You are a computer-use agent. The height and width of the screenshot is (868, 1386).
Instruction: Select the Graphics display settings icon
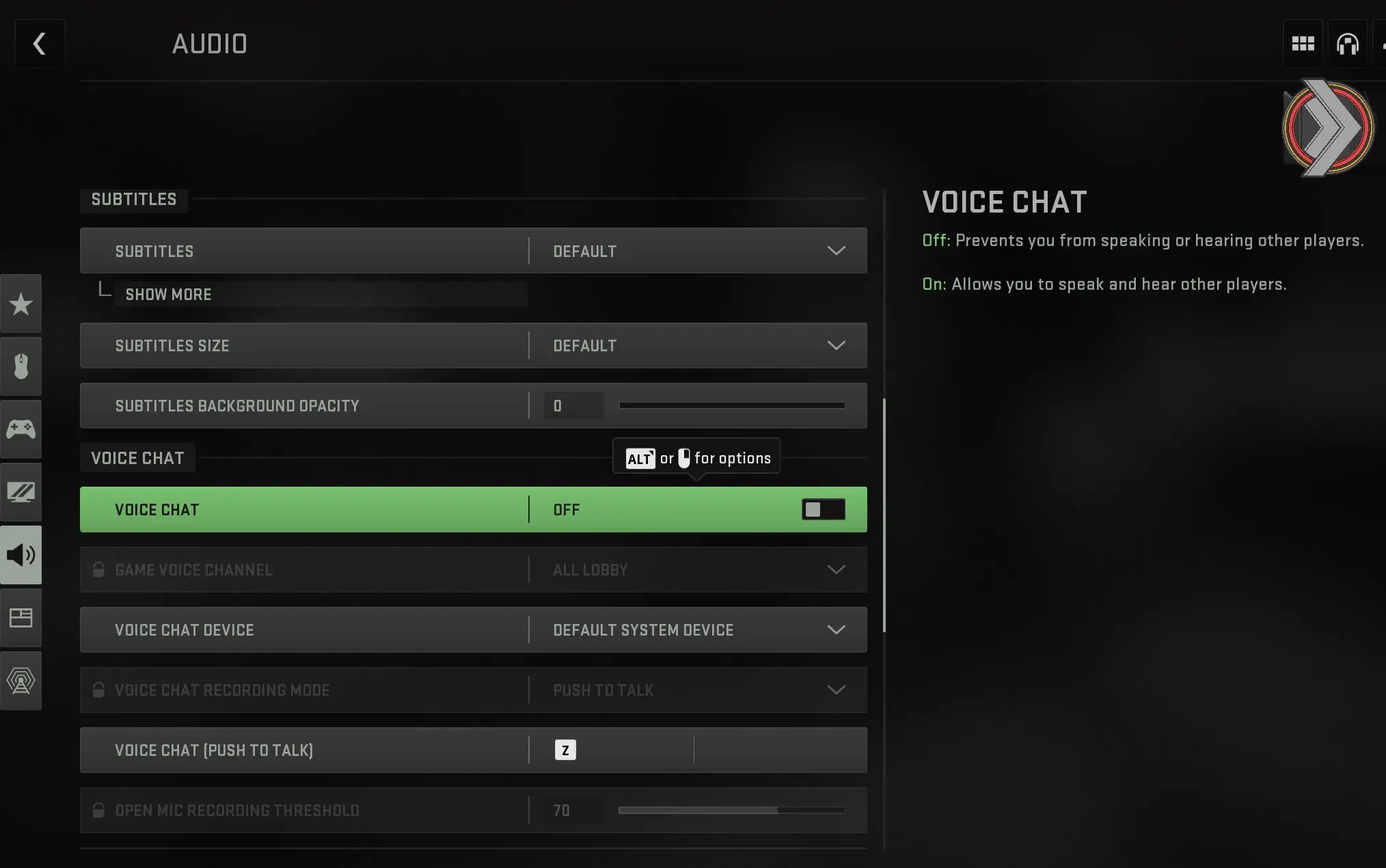[21, 492]
